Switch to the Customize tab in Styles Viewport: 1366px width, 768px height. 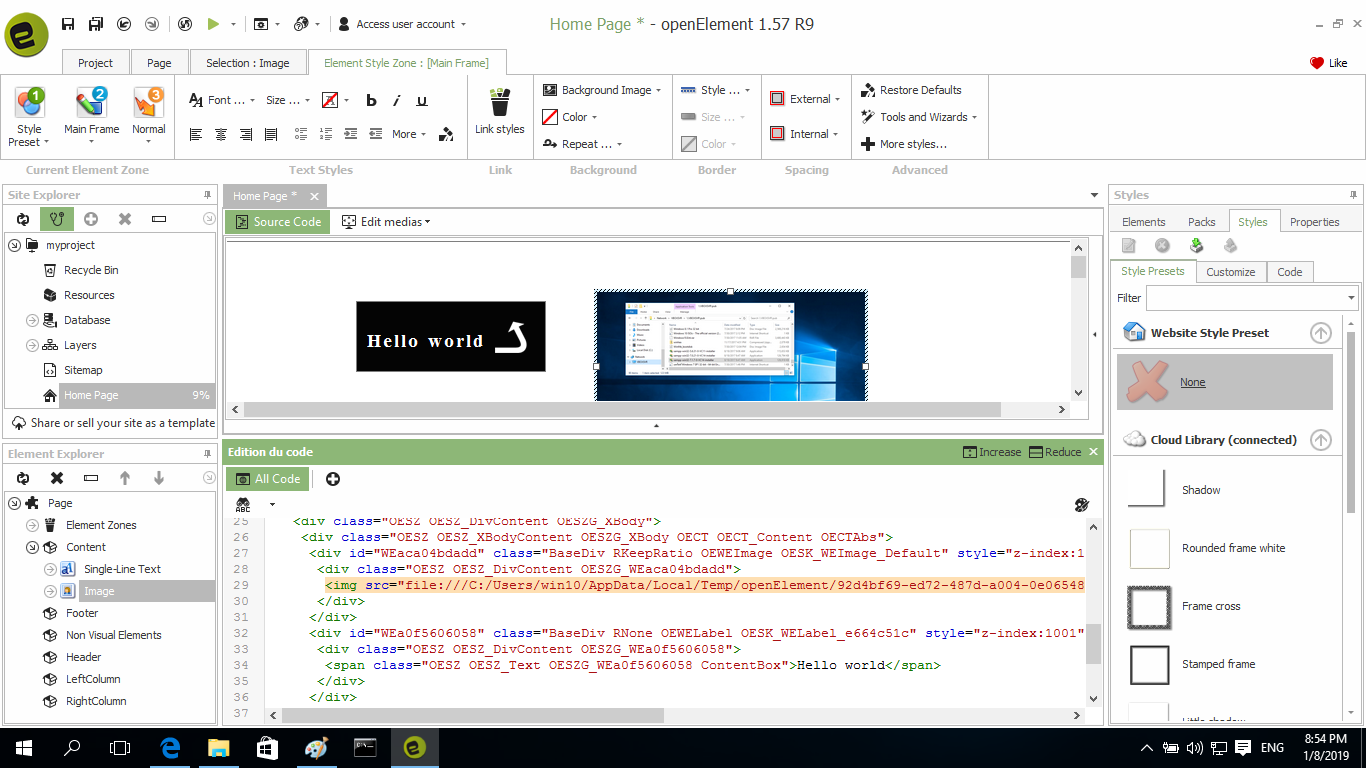coord(1230,272)
